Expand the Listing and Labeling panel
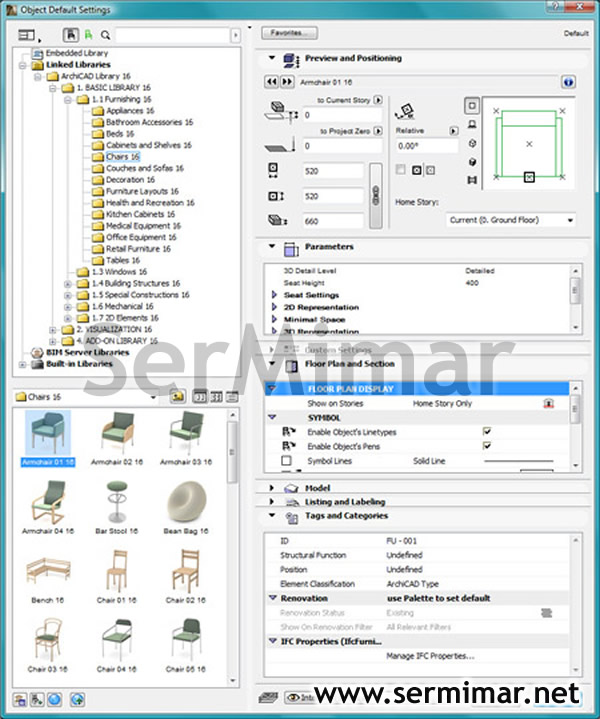This screenshot has width=600, height=719. pyautogui.click(x=272, y=502)
